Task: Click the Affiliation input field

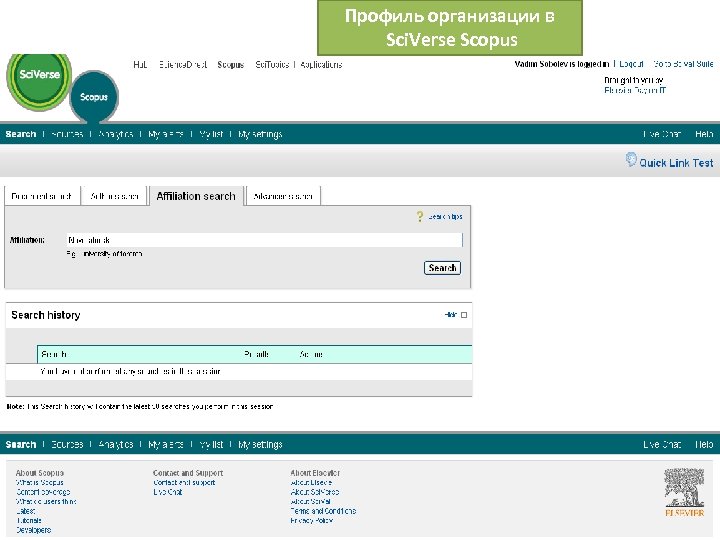Action: [x=264, y=240]
